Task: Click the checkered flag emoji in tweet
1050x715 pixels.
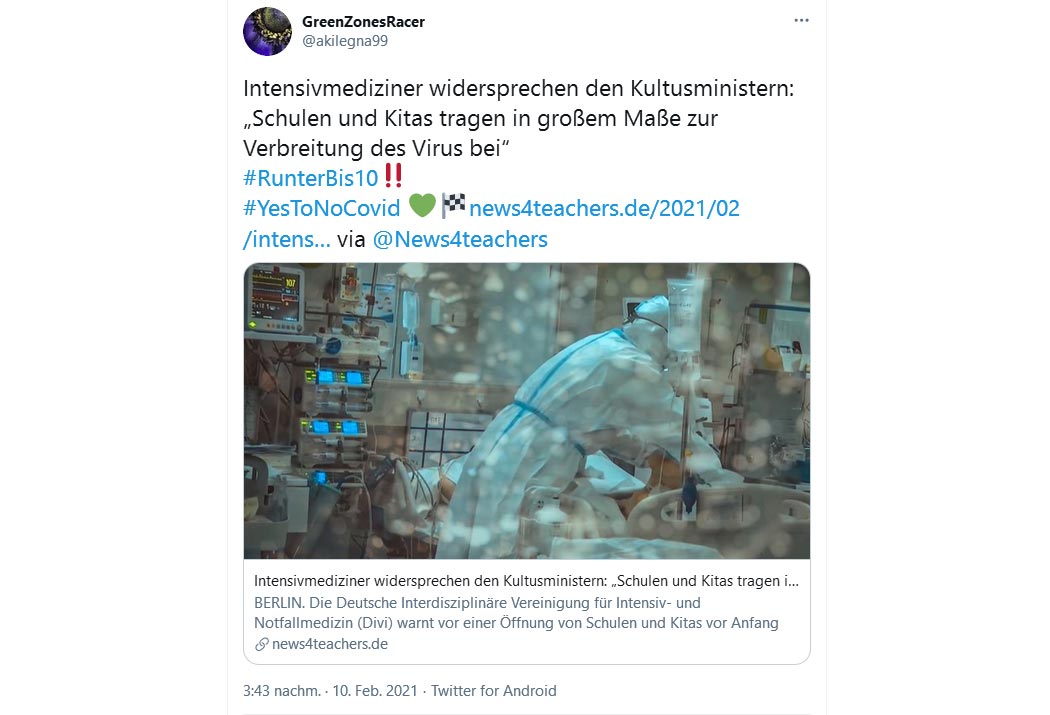Action: (453, 206)
